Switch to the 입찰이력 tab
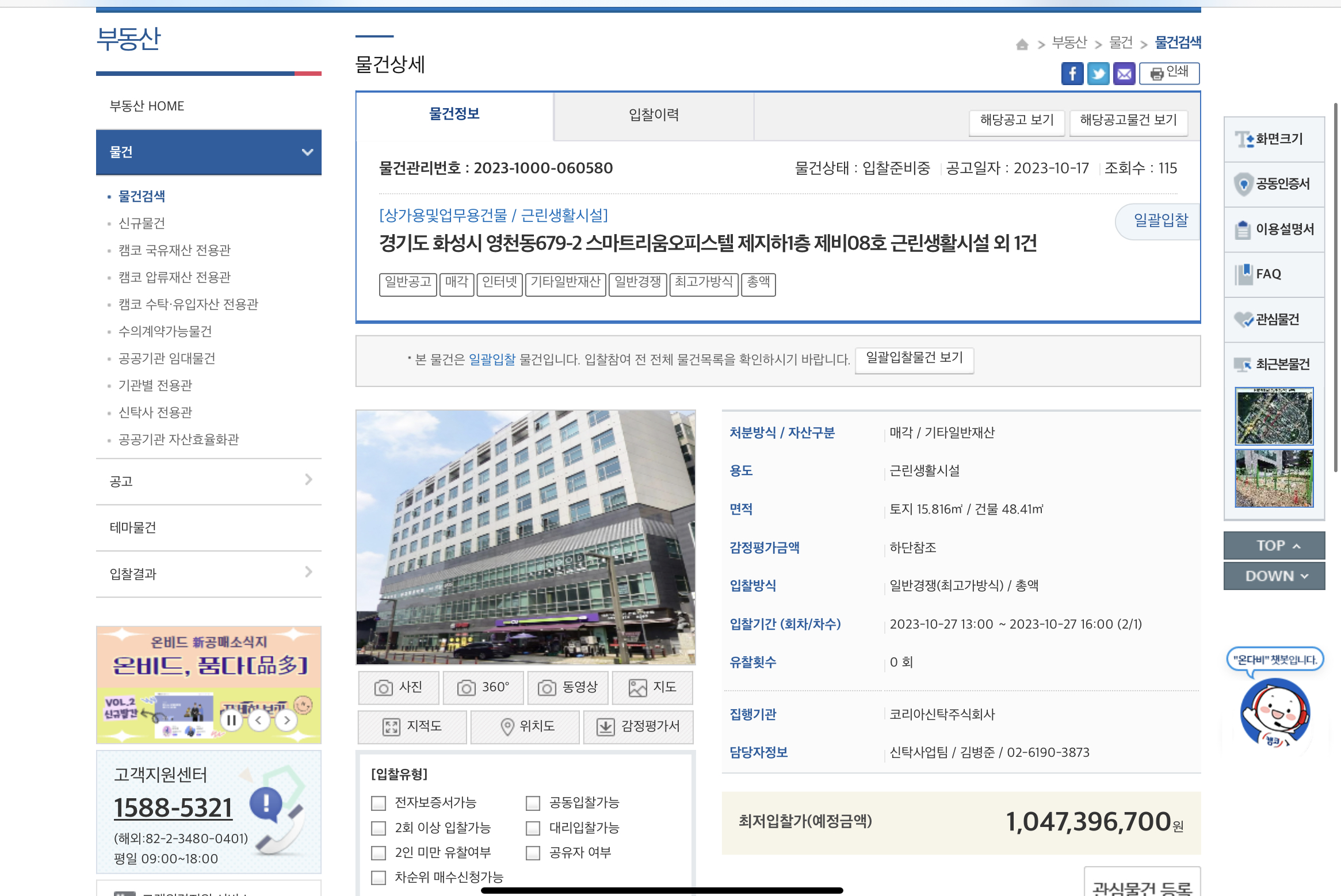Screen dimensions: 1341x896 pos(654,115)
